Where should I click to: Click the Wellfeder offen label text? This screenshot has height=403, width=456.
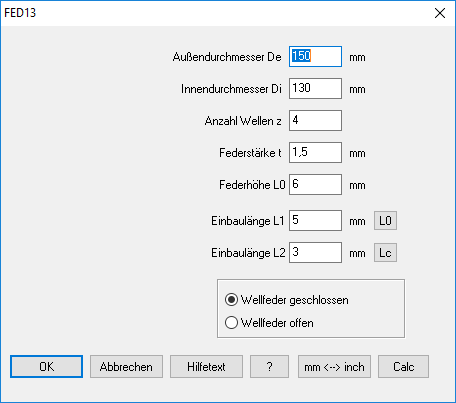pos(277,323)
